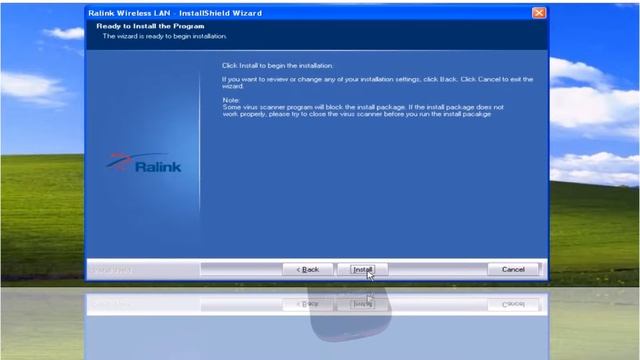The width and height of the screenshot is (640, 360).
Task: Click the Ralink logo image
Action: click(x=144, y=163)
